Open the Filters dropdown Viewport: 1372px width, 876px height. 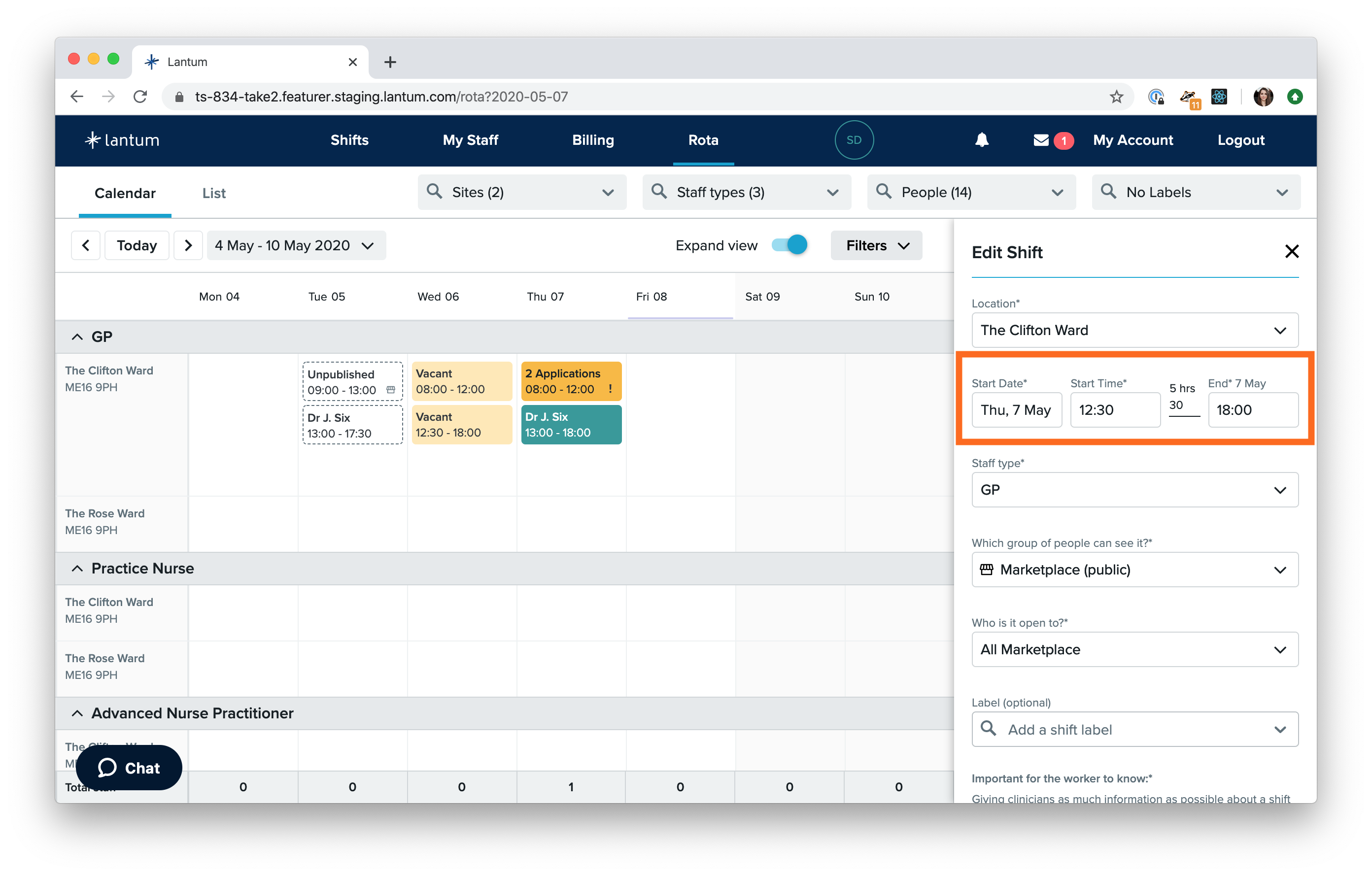tap(876, 245)
